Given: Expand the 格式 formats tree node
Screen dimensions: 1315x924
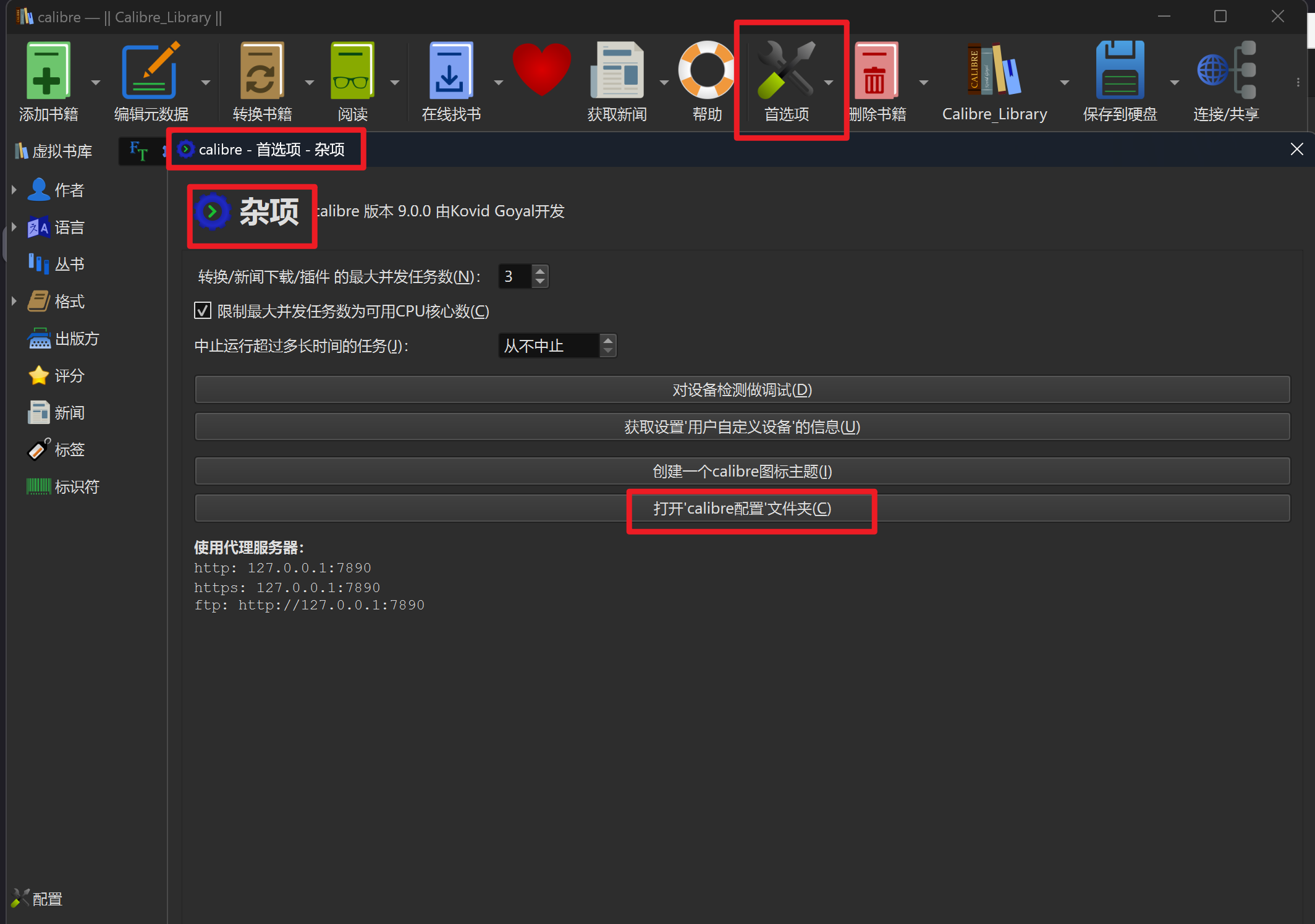Looking at the screenshot, I should point(14,301).
